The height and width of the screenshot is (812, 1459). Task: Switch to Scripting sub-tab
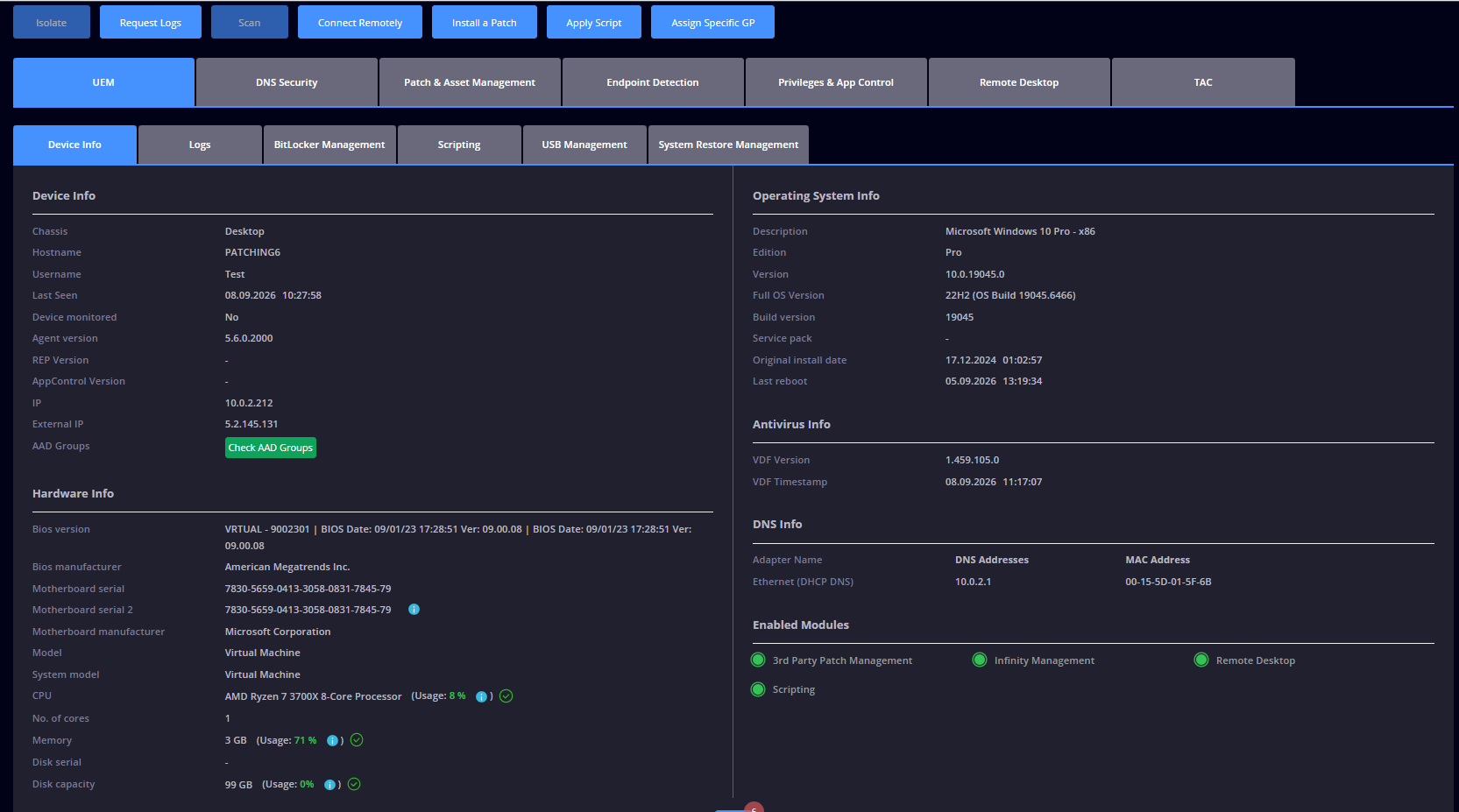459,145
